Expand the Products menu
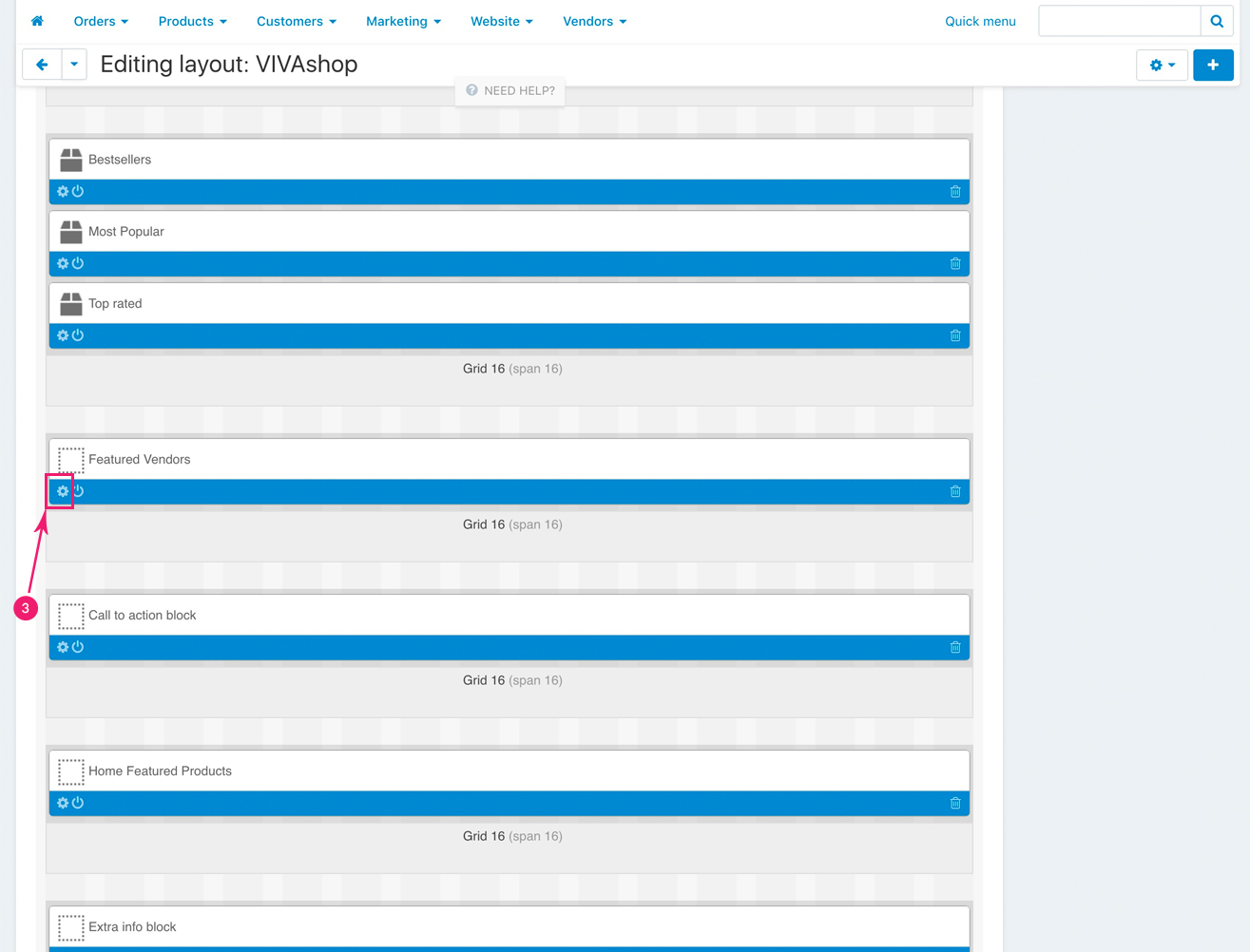Viewport: 1250px width, 952px height. pos(192,21)
